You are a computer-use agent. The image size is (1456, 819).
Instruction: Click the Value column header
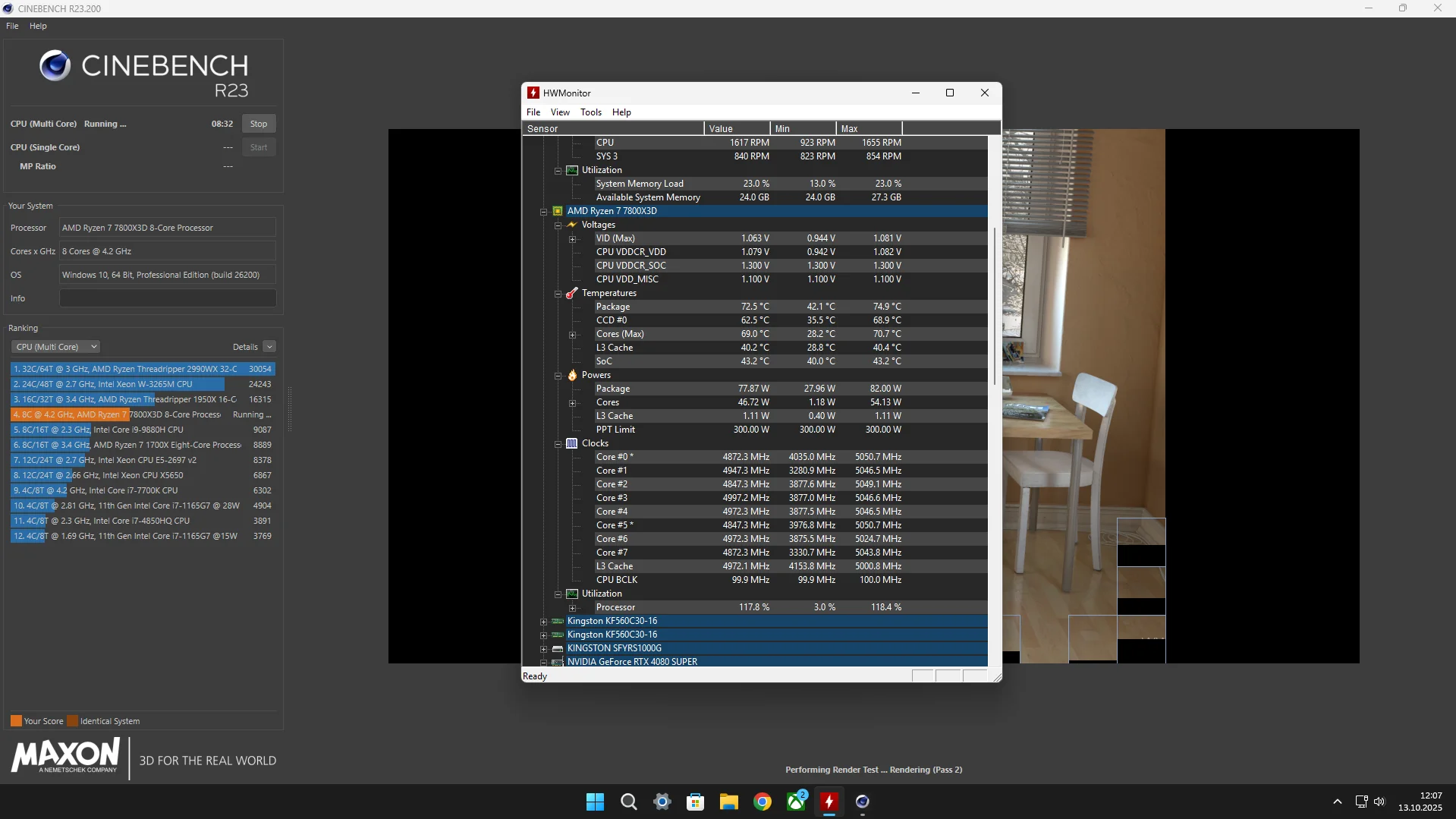[x=737, y=128]
